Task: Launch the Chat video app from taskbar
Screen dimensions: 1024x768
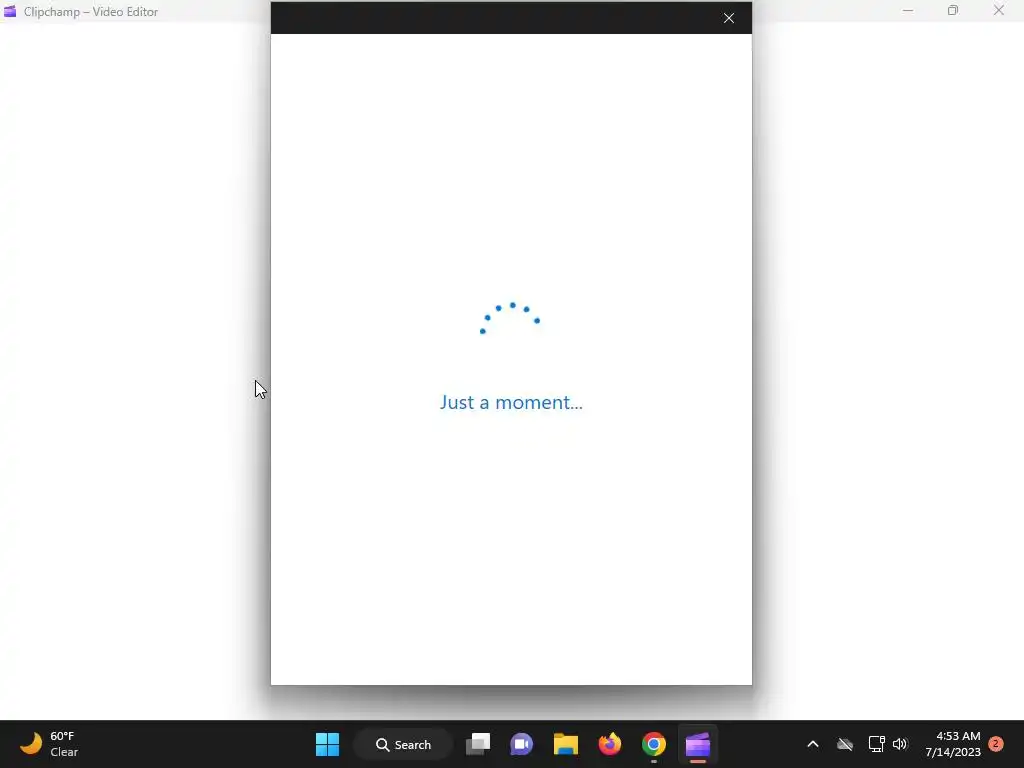Action: click(521, 744)
